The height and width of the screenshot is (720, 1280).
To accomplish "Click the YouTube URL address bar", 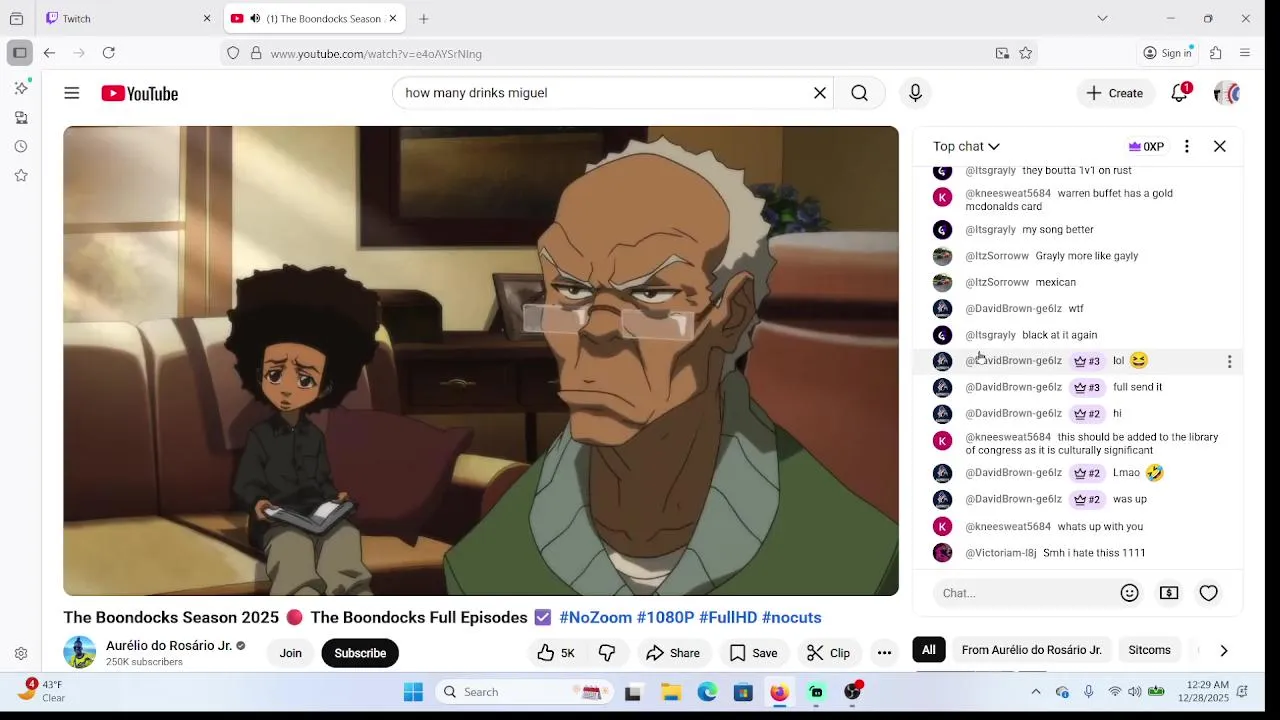I will tap(627, 53).
